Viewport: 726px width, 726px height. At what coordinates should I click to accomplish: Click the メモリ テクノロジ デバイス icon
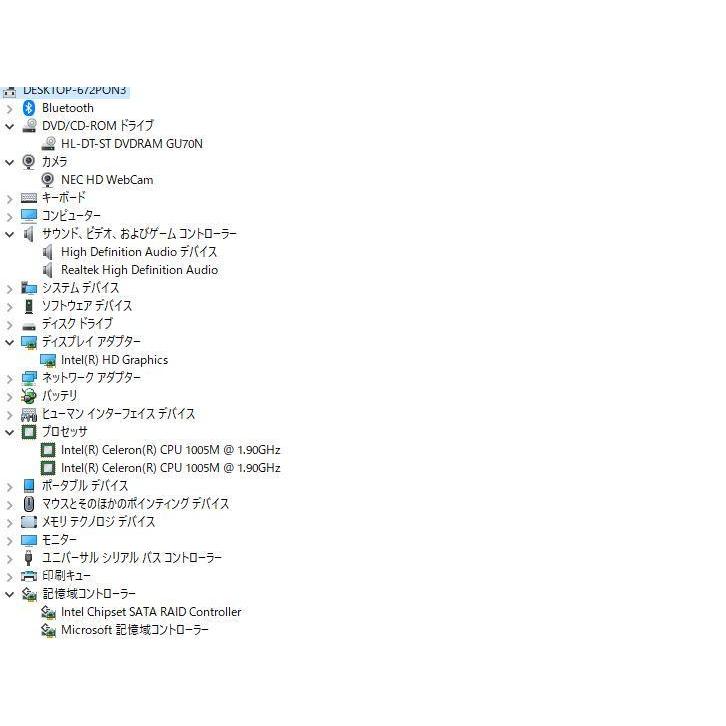(29, 522)
